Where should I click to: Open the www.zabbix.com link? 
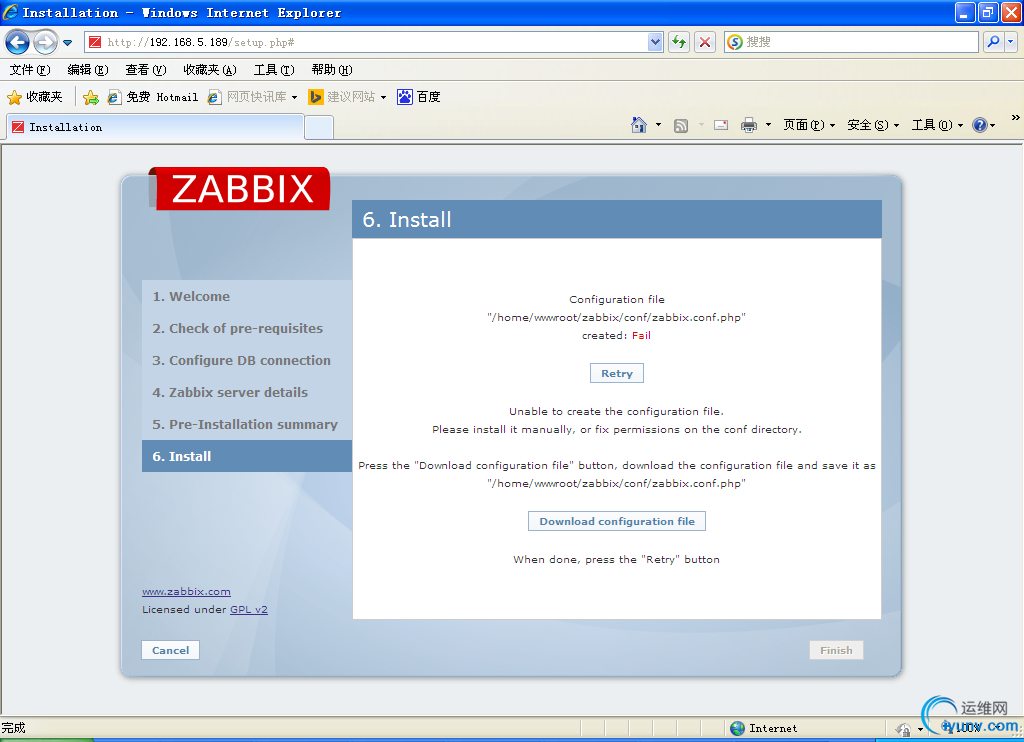[186, 592]
